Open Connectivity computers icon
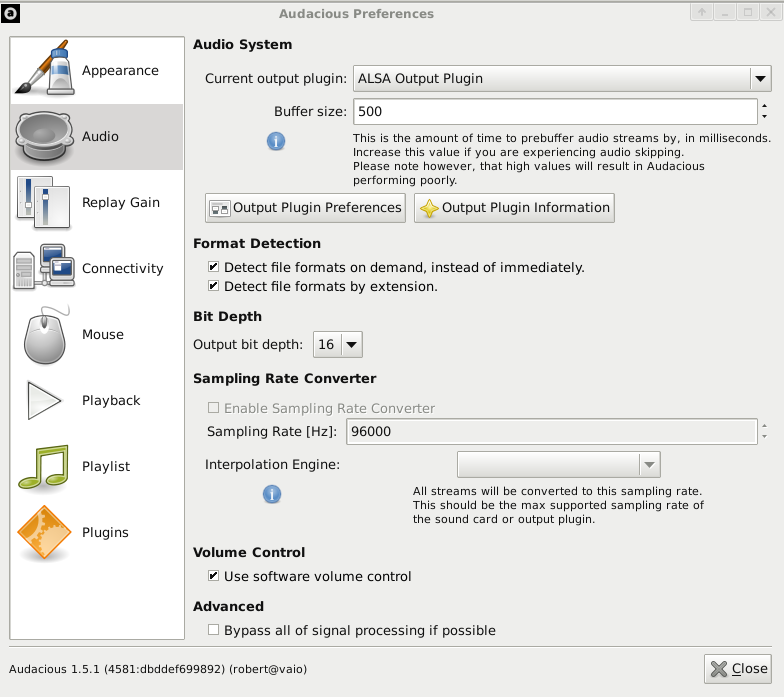 point(44,266)
